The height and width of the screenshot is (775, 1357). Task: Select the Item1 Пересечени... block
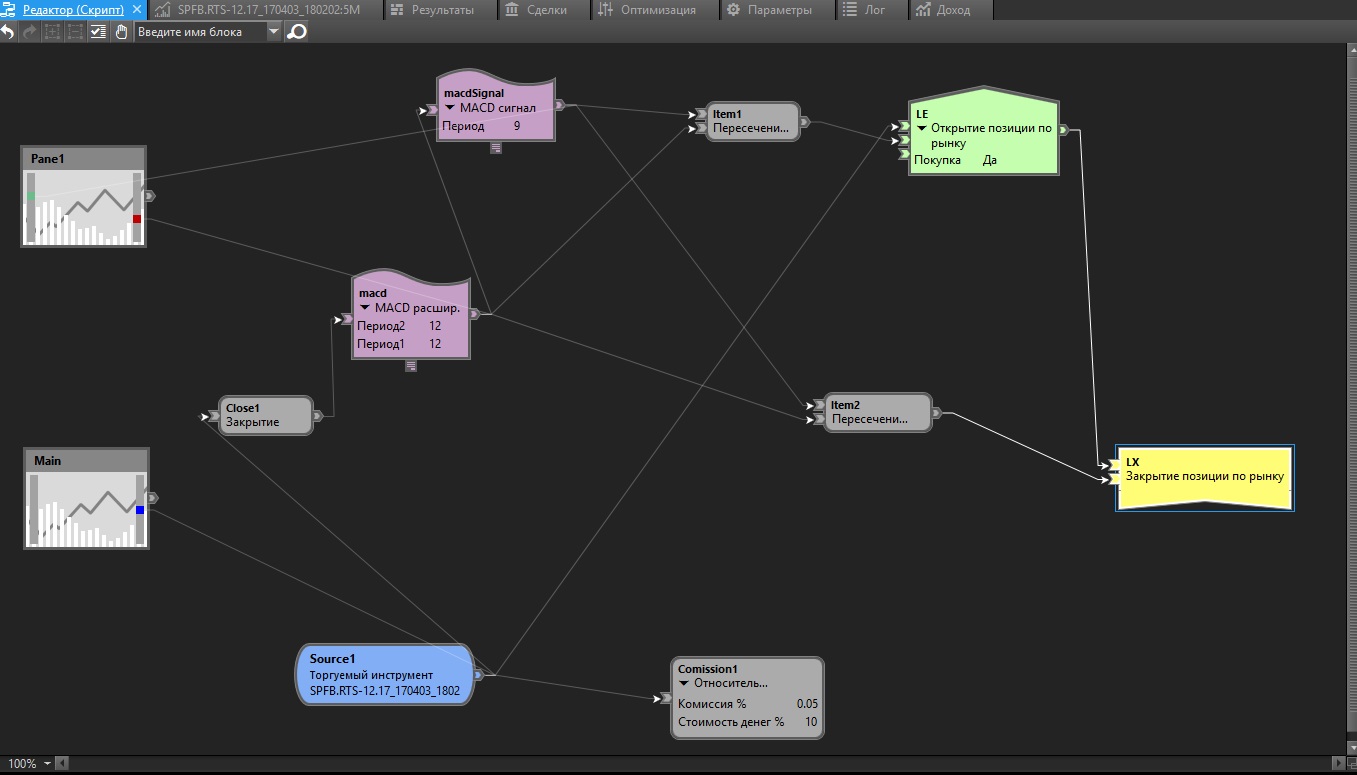(x=753, y=122)
